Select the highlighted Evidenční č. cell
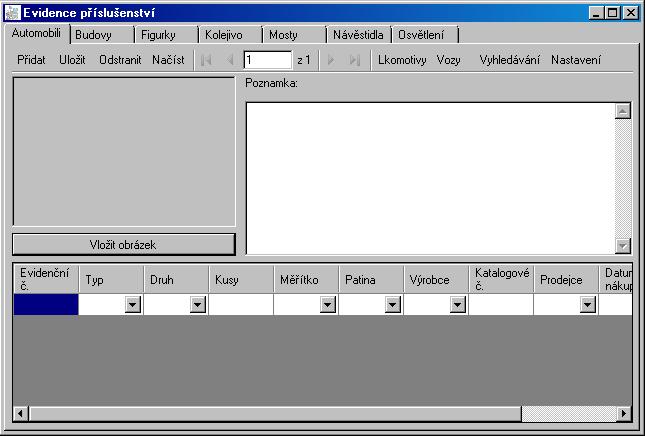 (46, 304)
